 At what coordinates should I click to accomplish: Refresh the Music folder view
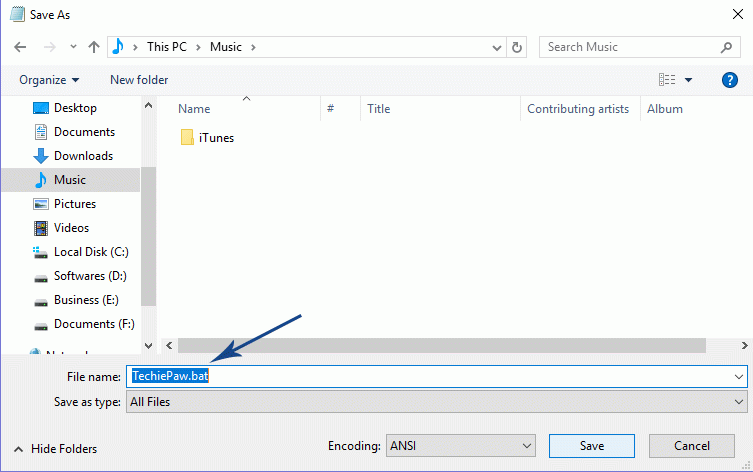point(517,47)
